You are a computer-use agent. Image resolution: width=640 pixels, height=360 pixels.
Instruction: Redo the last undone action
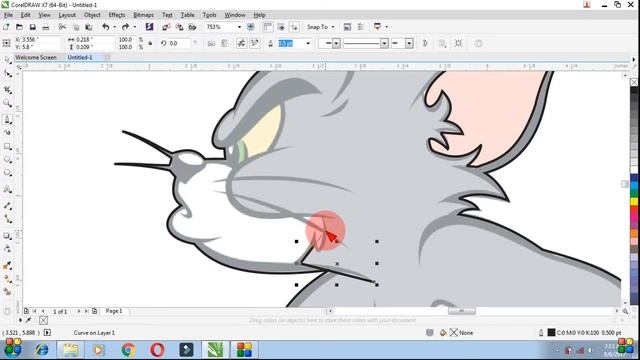pyautogui.click(x=125, y=27)
